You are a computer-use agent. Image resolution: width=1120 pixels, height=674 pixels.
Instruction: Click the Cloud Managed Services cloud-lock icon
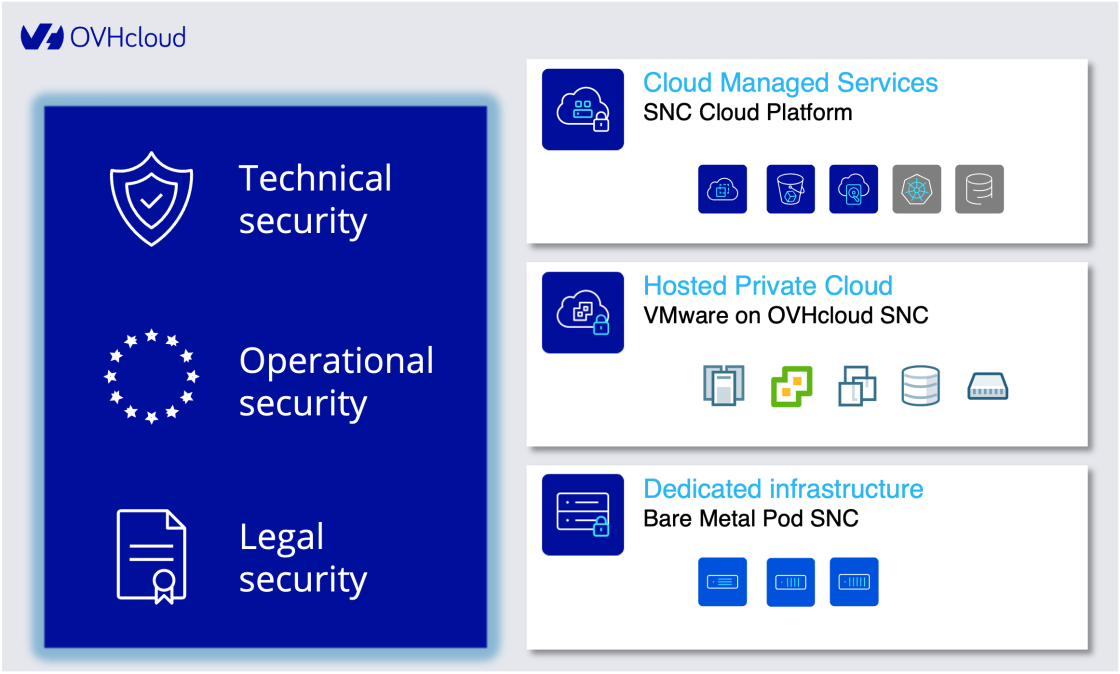(x=583, y=110)
